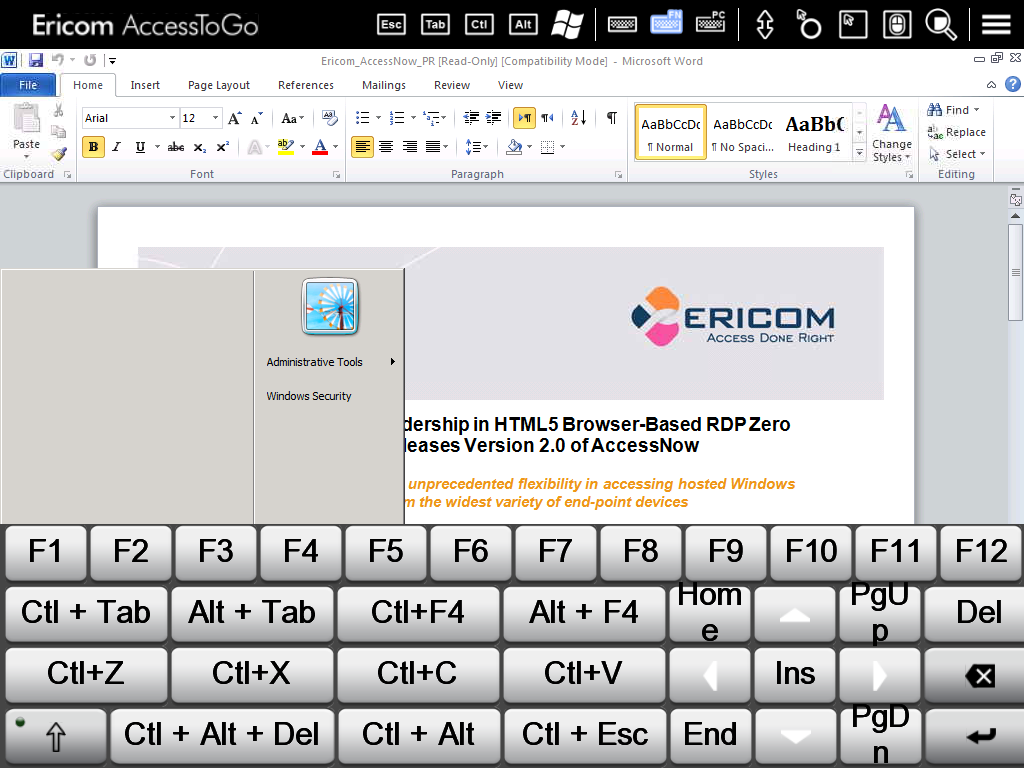Viewport: 1024px width, 768px height.
Task: Switch to the Page Layout tab
Action: (219, 85)
